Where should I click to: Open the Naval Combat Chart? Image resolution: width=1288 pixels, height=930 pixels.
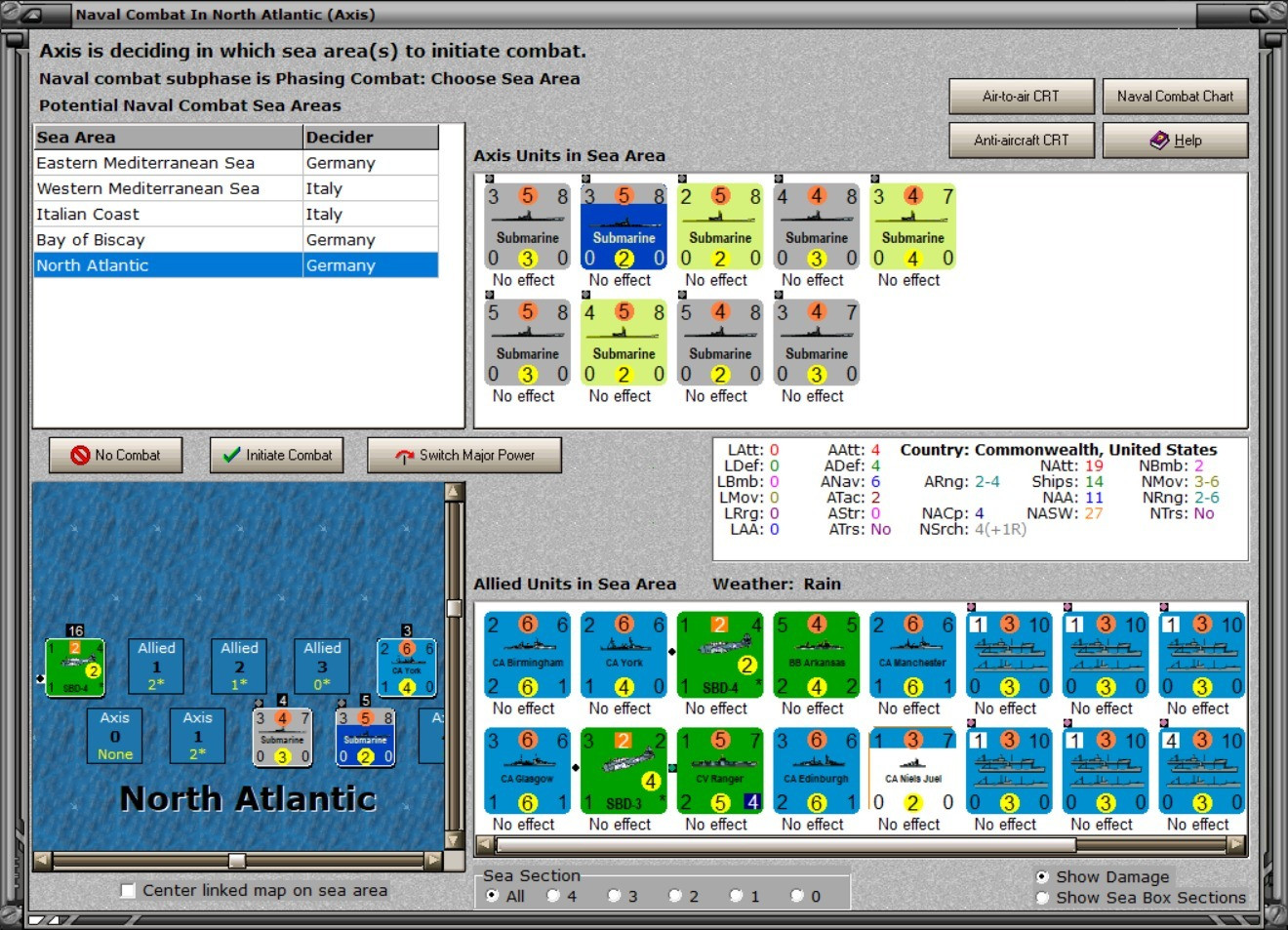tap(1176, 96)
